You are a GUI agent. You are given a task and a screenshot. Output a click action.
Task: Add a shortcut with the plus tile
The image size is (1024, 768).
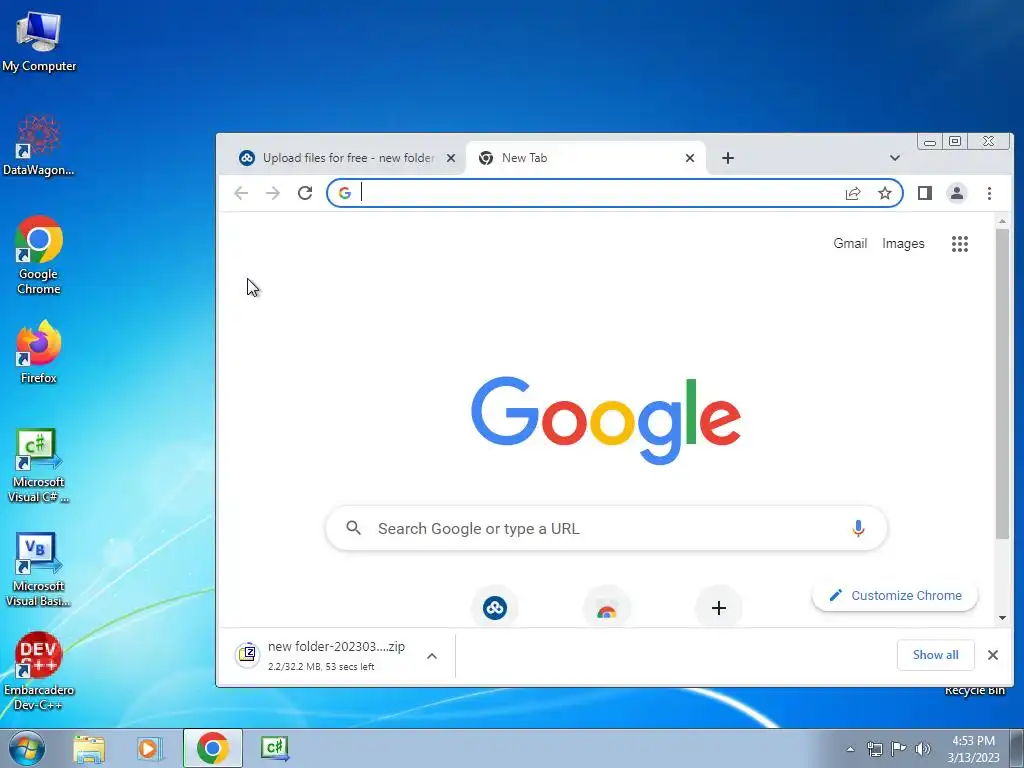pos(718,608)
